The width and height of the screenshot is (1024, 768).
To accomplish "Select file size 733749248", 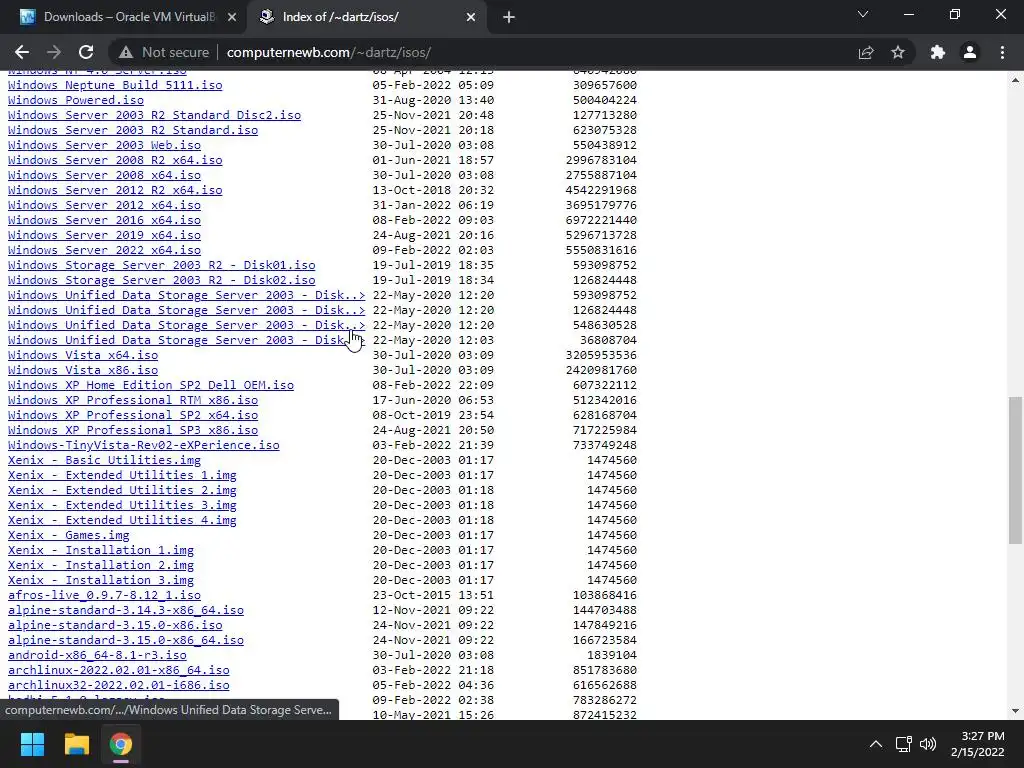I will [605, 445].
